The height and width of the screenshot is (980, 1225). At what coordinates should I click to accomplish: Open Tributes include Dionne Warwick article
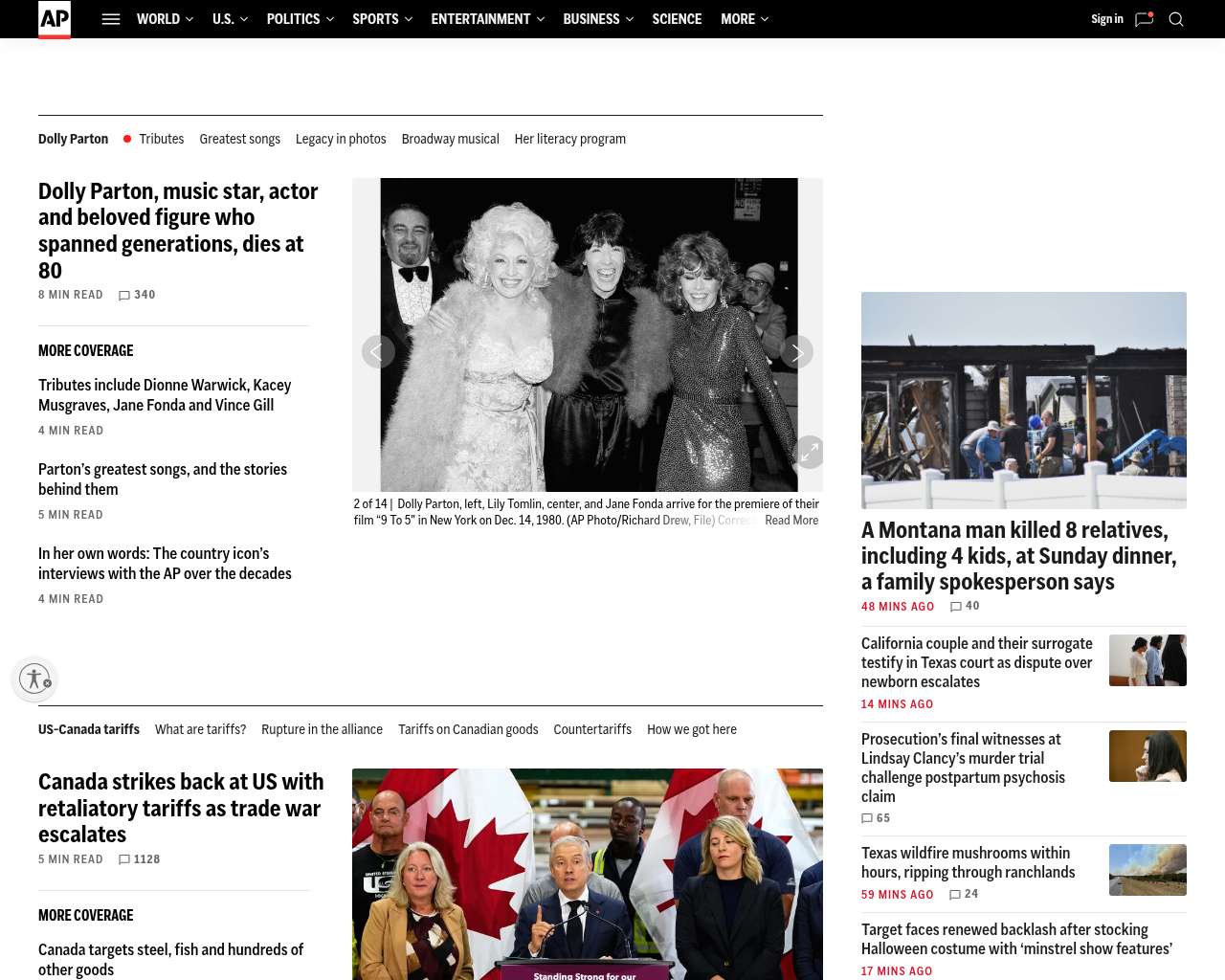coord(165,395)
